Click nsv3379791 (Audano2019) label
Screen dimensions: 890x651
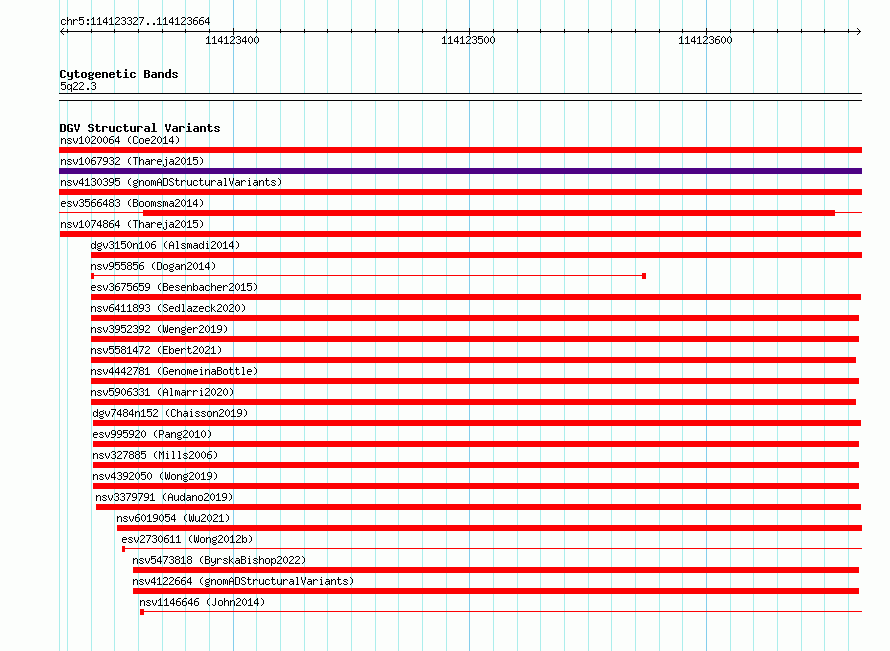[x=164, y=497]
